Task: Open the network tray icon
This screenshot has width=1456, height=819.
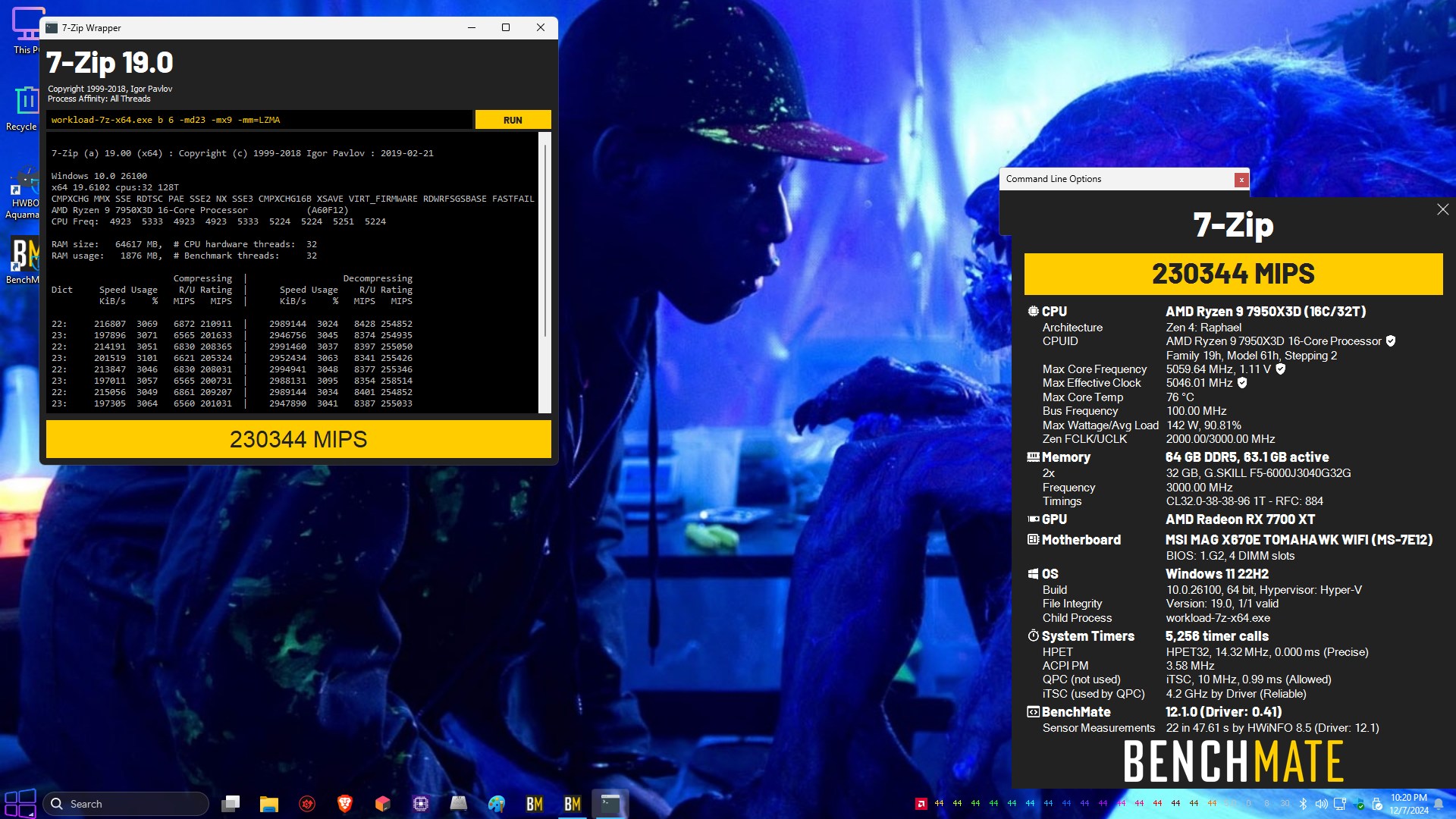Action: pos(1340,804)
